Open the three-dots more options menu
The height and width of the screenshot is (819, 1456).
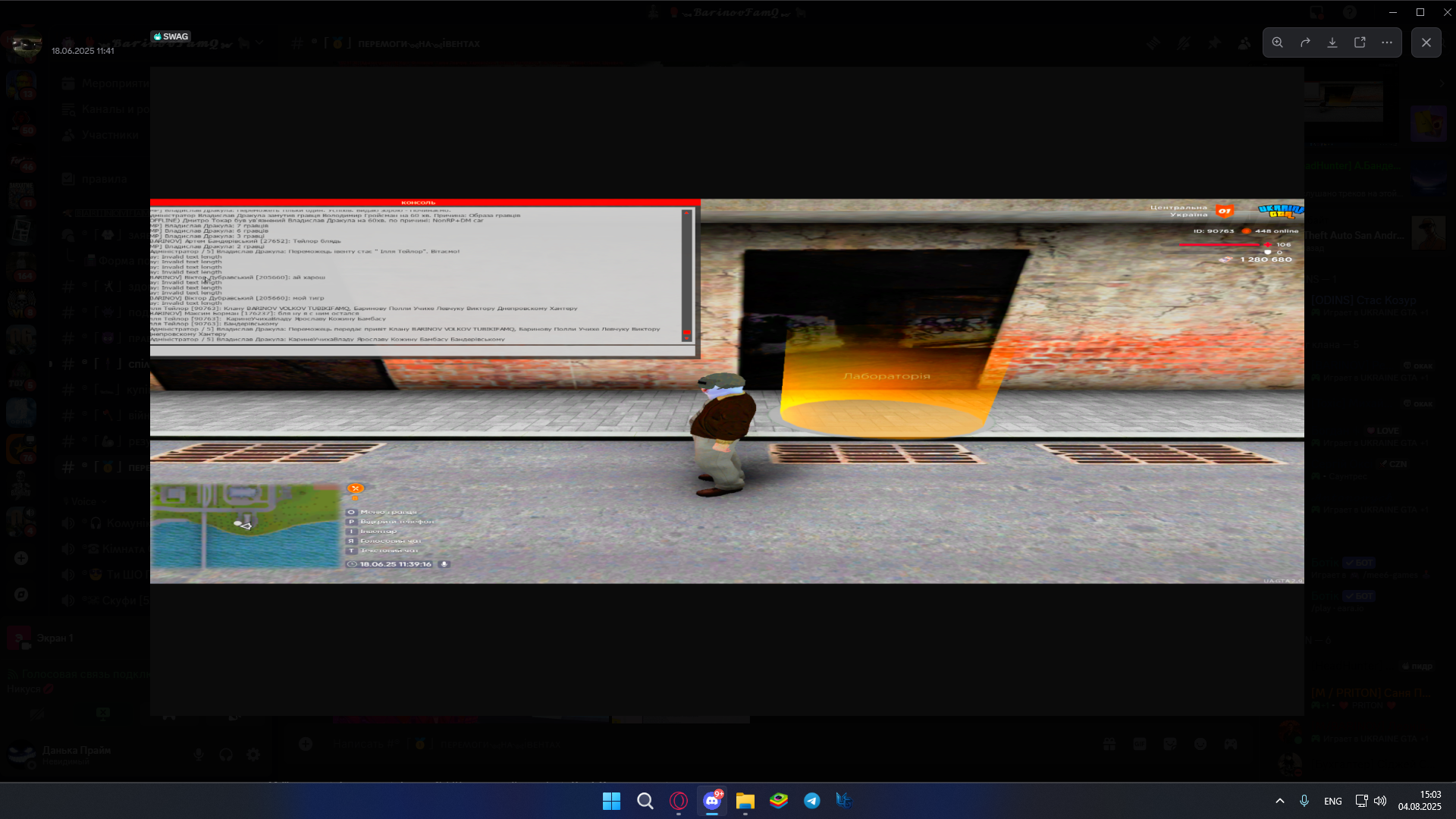tap(1387, 42)
